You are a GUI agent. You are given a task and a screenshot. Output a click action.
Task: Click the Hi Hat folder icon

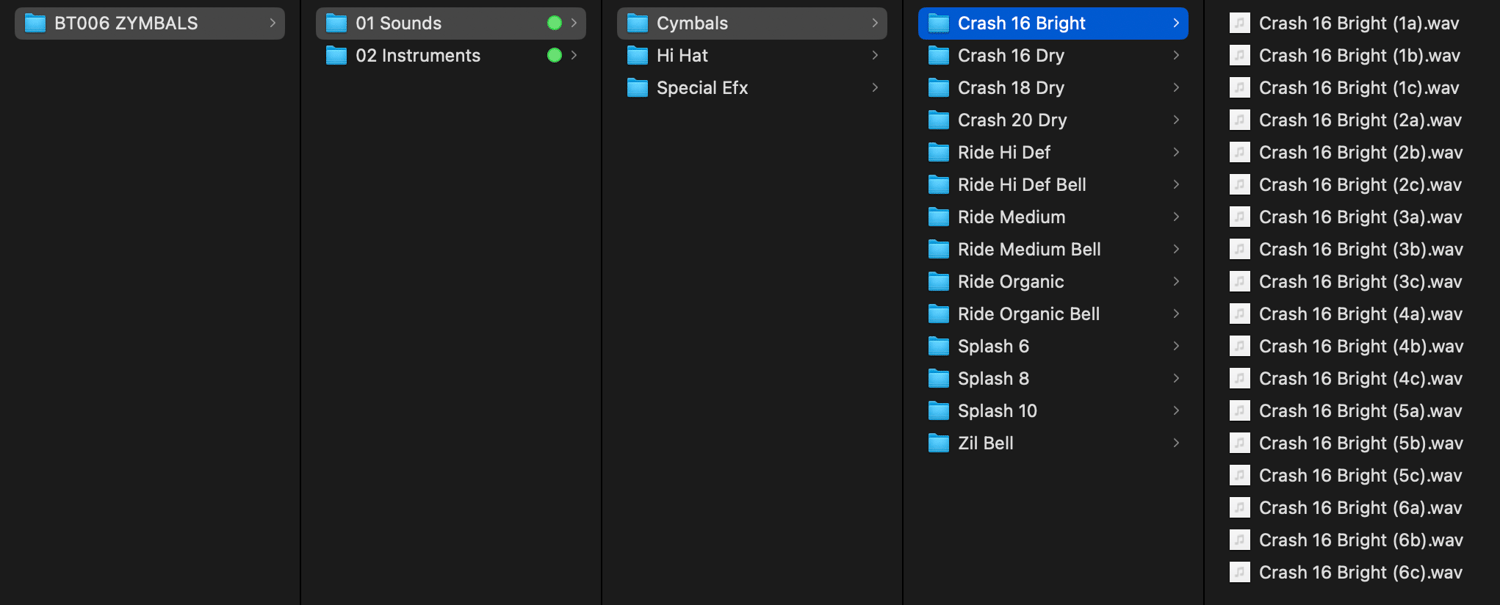tap(637, 56)
